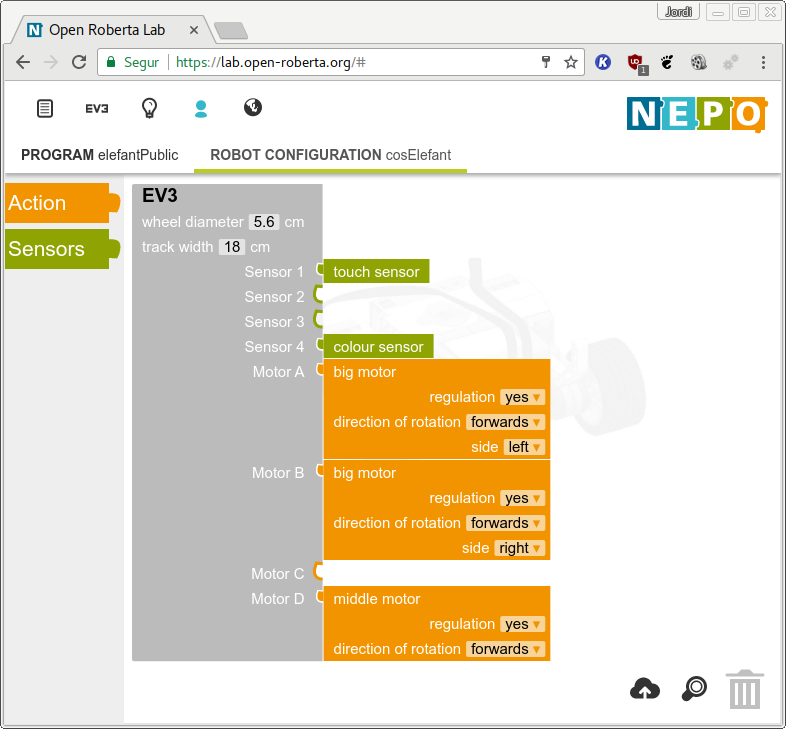The width and height of the screenshot is (786, 729).
Task: Click the track width label
Action: pyautogui.click(x=177, y=247)
